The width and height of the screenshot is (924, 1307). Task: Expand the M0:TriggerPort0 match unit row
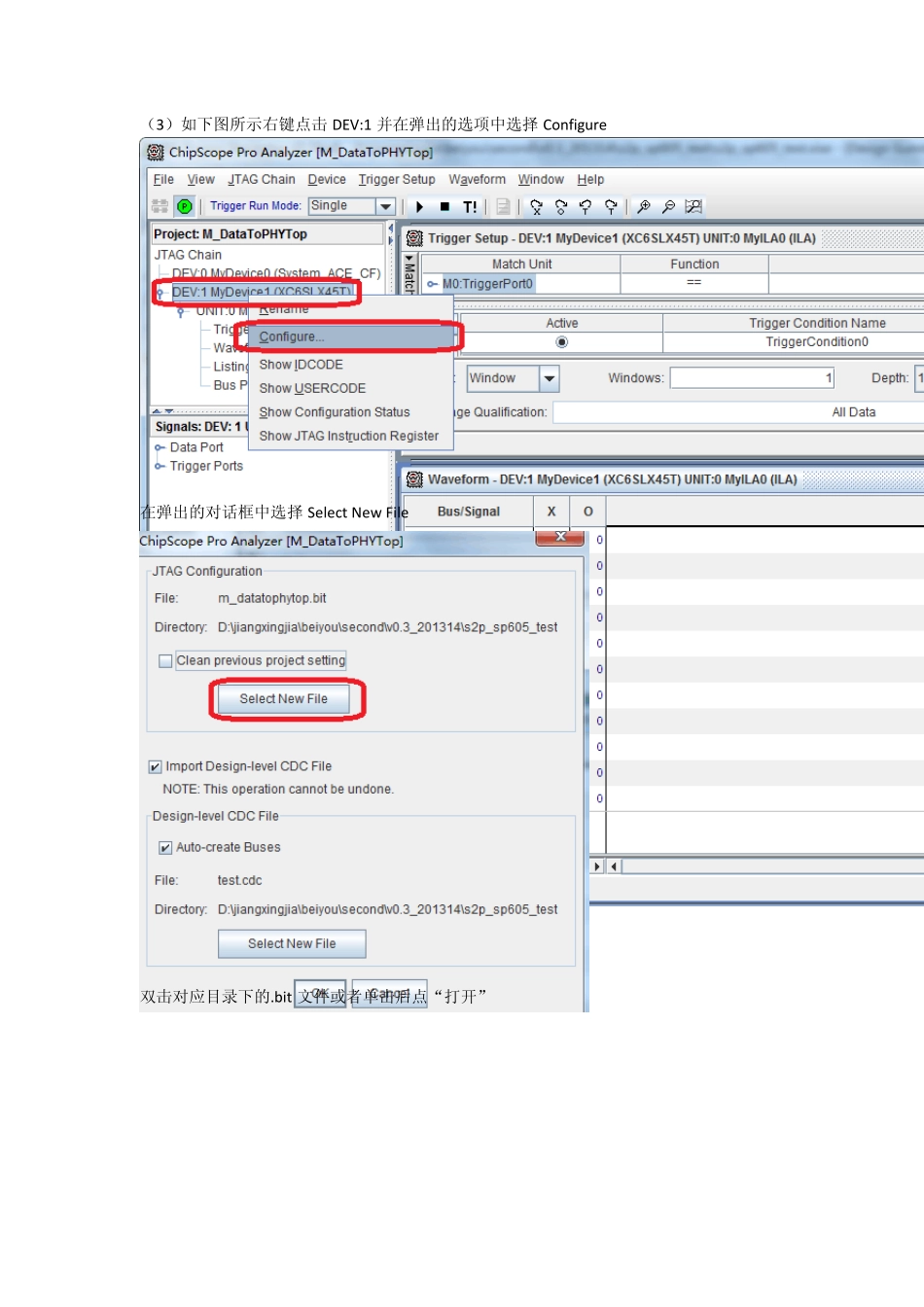(433, 284)
